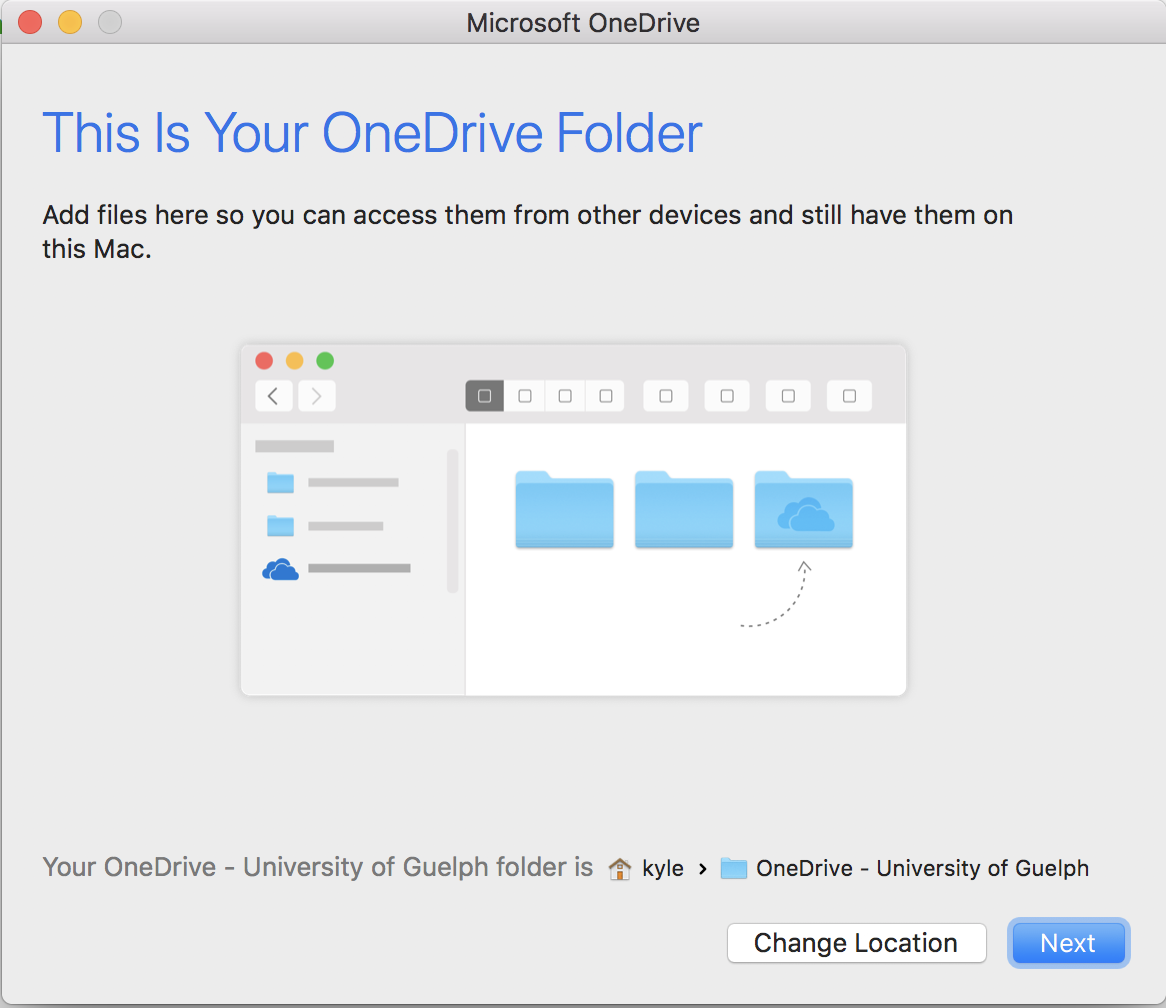Click the first blue folder in the Finder illustration

[x=563, y=510]
